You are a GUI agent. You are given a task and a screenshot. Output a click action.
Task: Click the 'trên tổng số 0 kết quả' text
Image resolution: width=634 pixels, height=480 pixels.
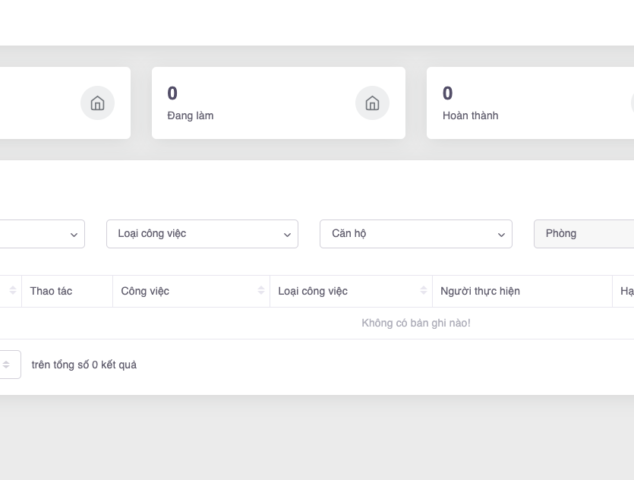pyautogui.click(x=84, y=365)
